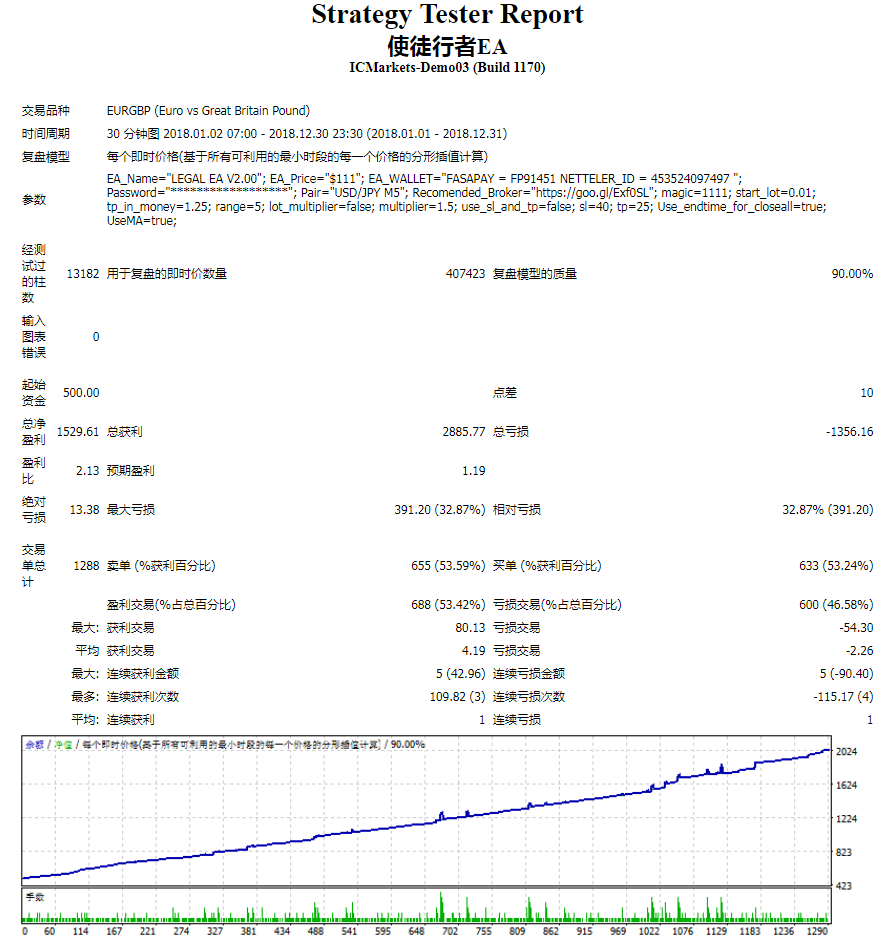Select the 2.13 profit factor value

(x=87, y=471)
